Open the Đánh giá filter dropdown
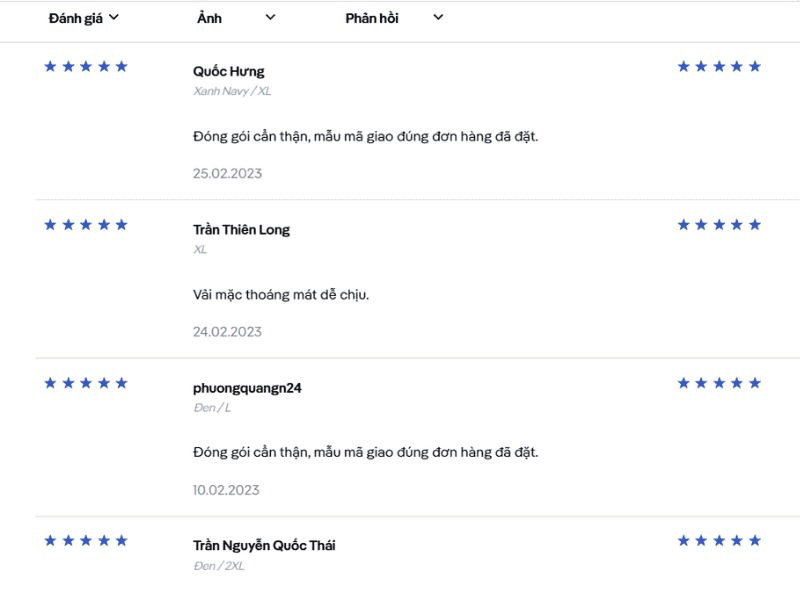 tap(84, 17)
